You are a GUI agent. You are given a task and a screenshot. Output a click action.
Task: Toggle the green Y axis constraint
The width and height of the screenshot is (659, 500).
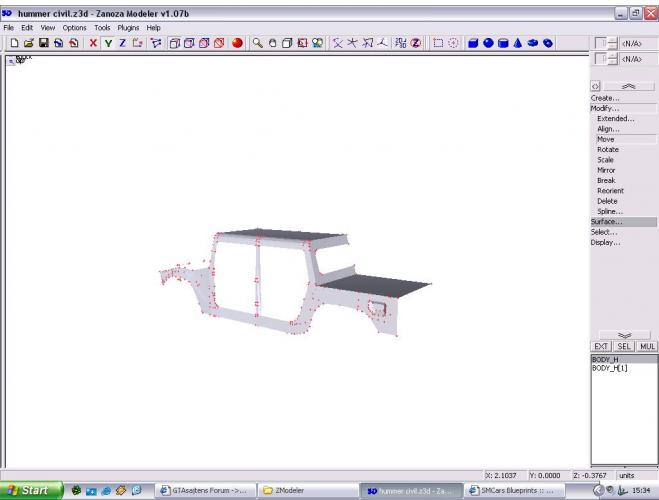click(108, 43)
